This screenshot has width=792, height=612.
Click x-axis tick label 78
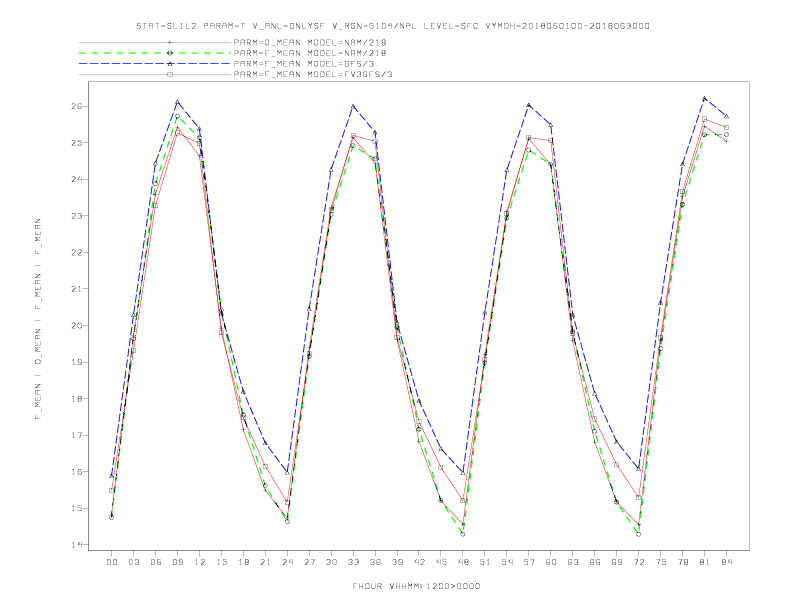[682, 562]
